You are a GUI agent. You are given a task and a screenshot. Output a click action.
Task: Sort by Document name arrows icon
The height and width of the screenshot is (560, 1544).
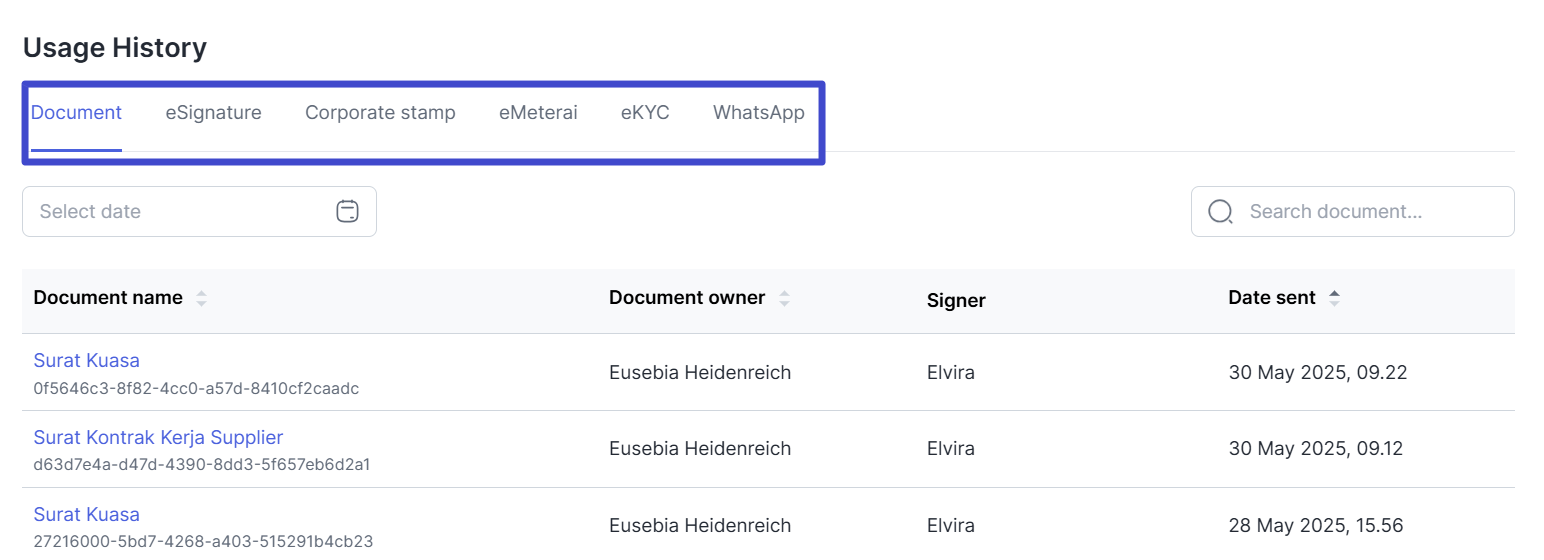201,298
